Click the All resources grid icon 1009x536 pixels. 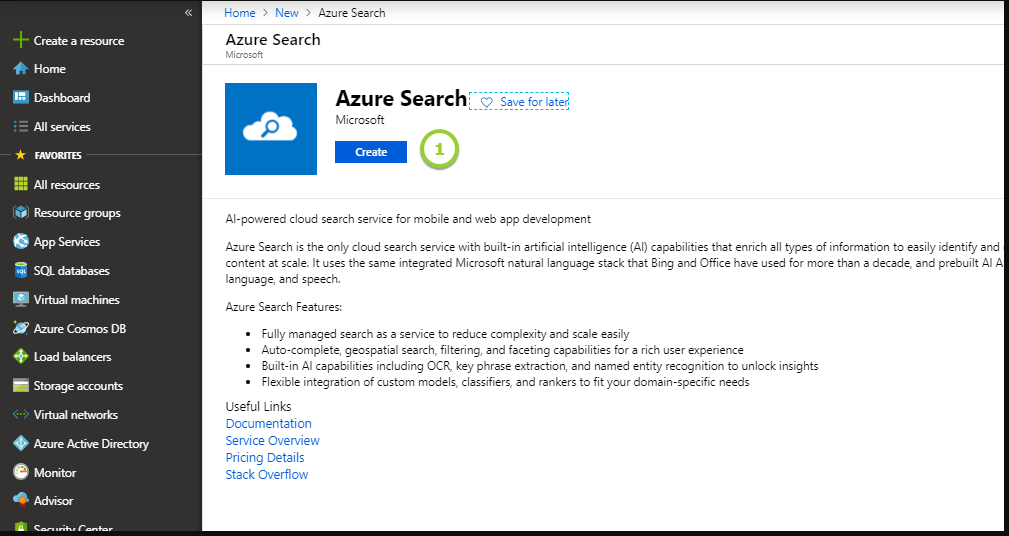click(x=20, y=185)
